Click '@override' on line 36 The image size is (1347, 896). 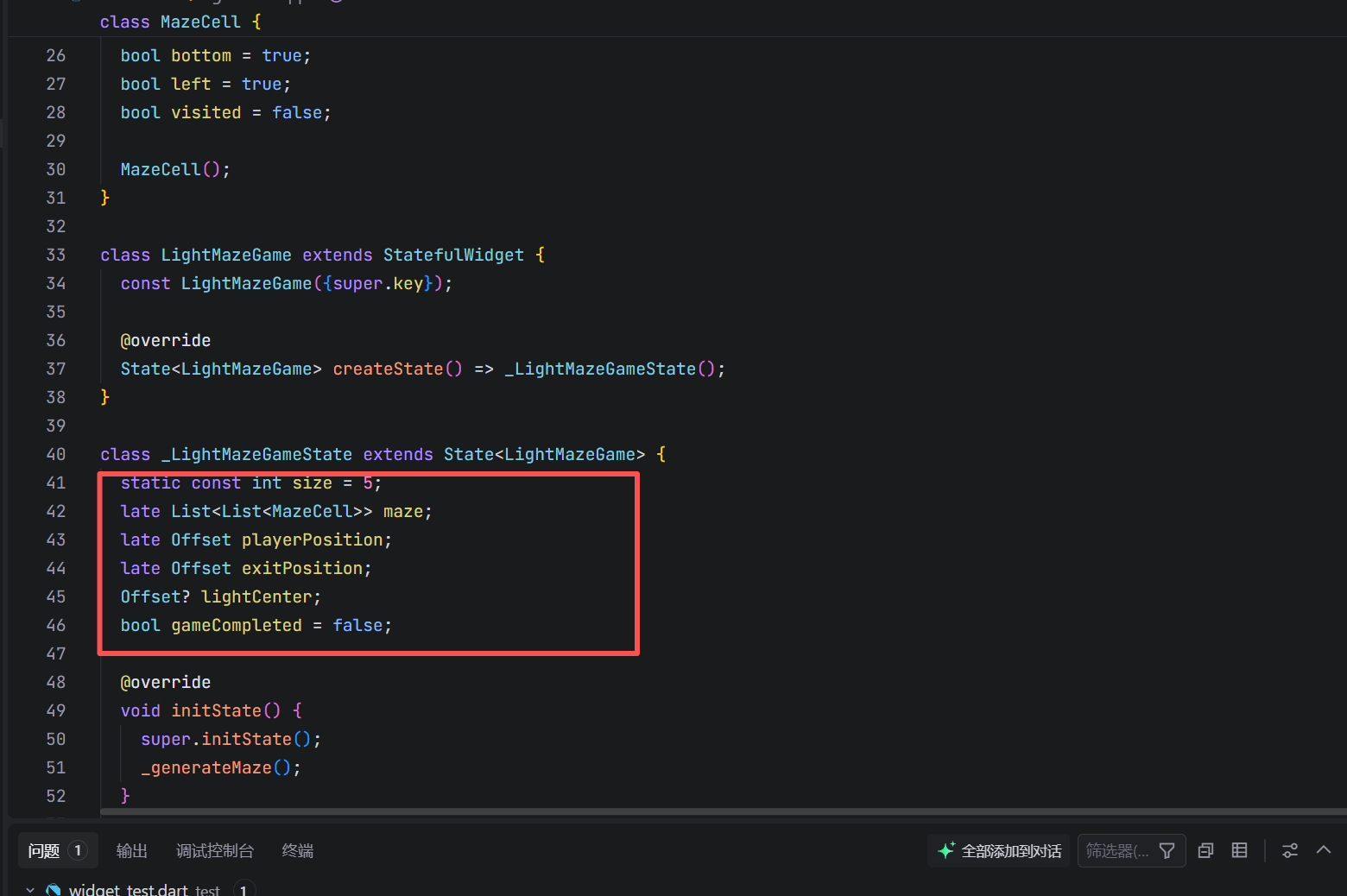click(x=166, y=340)
